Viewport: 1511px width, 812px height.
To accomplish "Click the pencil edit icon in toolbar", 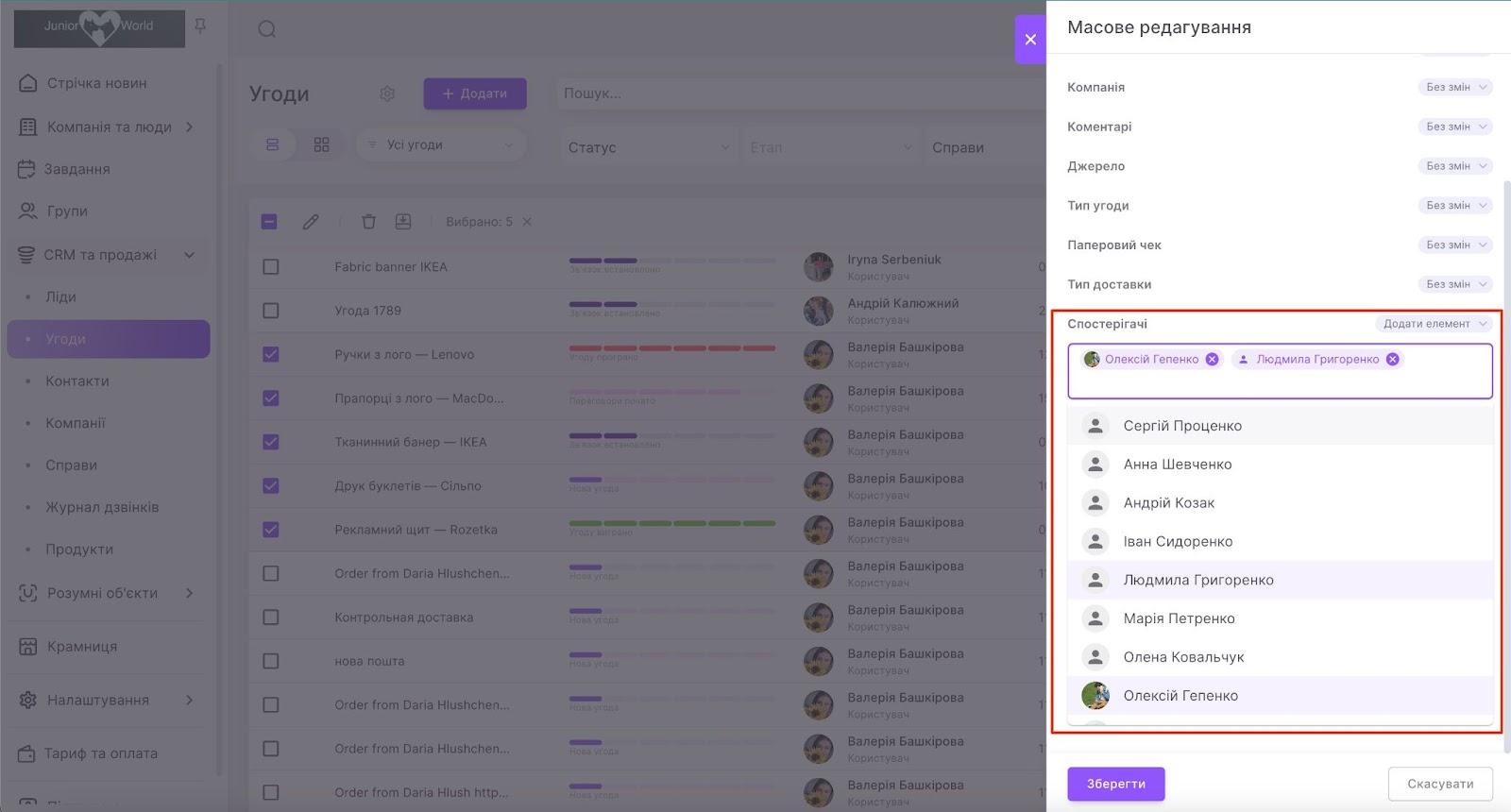I will [311, 222].
